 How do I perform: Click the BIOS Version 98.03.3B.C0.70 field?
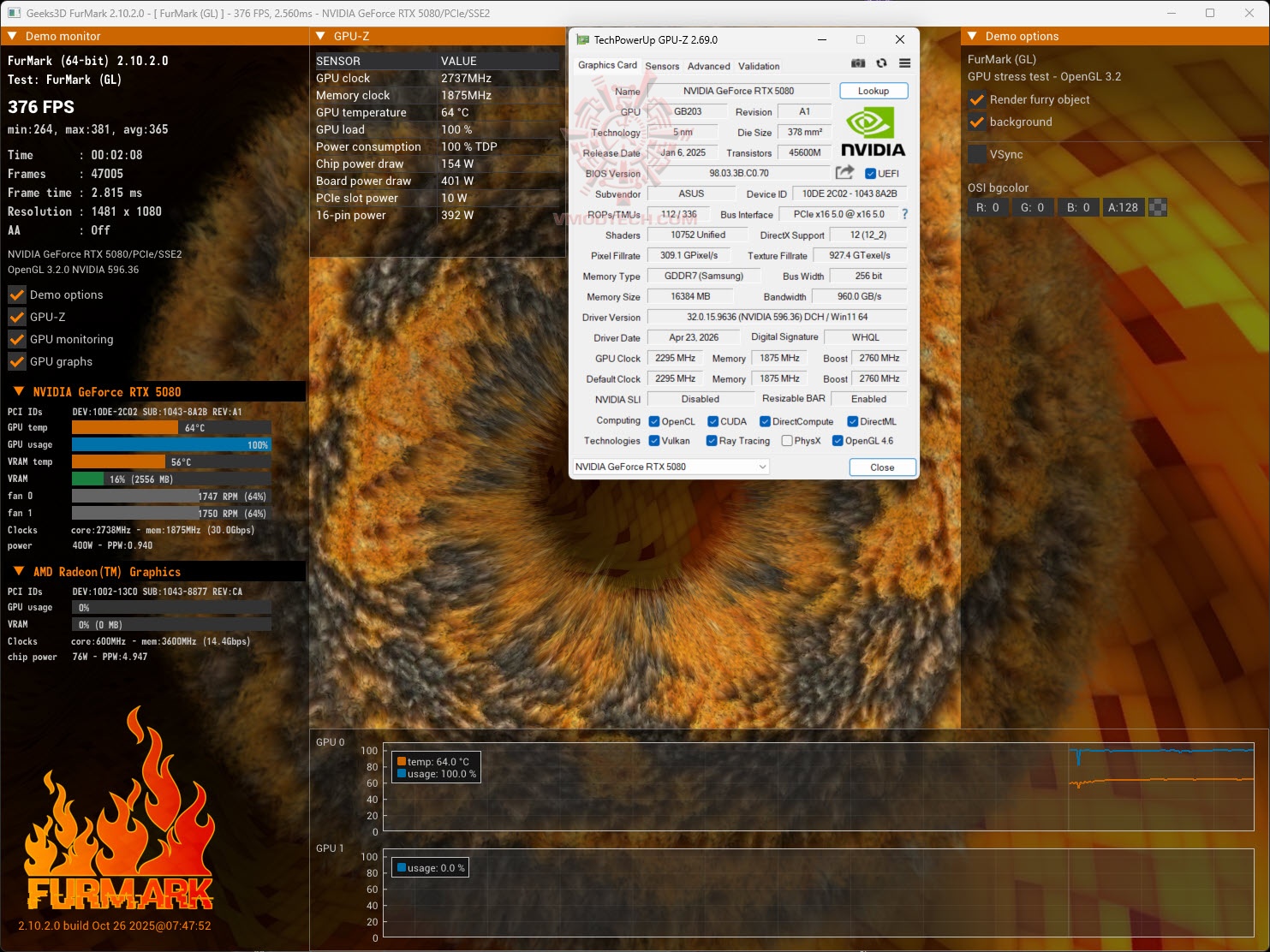(738, 173)
